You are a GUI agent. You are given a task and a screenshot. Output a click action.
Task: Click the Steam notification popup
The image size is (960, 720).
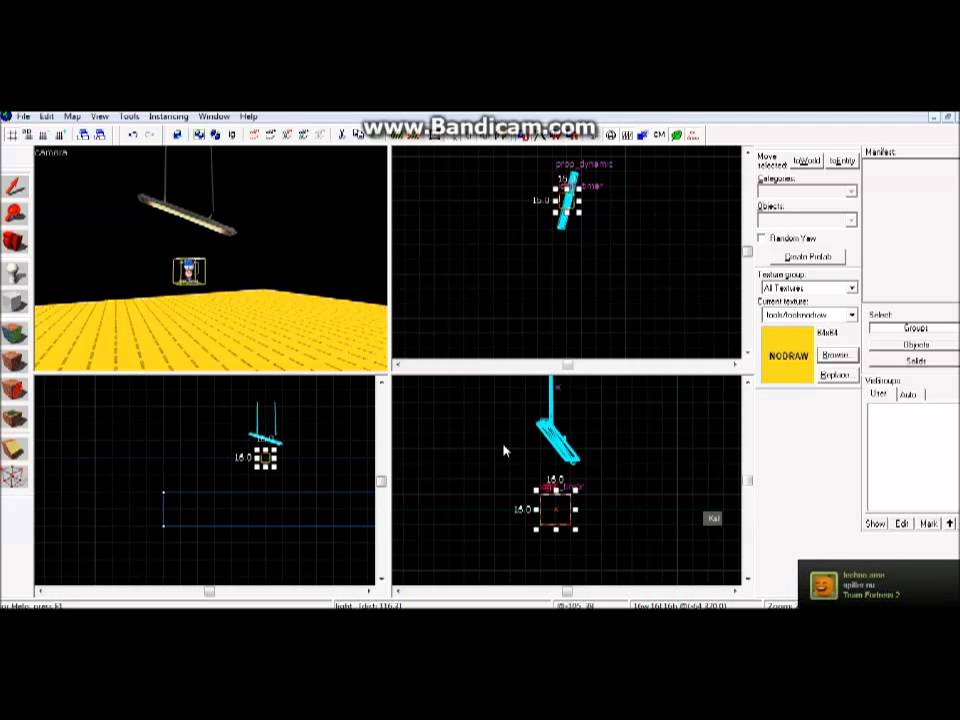point(879,584)
